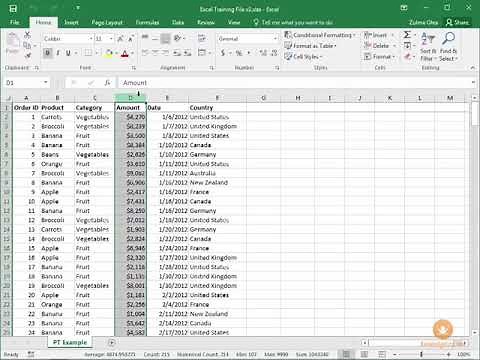Switch to the Review tab
Screen dimensions: 480x360
tap(206, 22)
